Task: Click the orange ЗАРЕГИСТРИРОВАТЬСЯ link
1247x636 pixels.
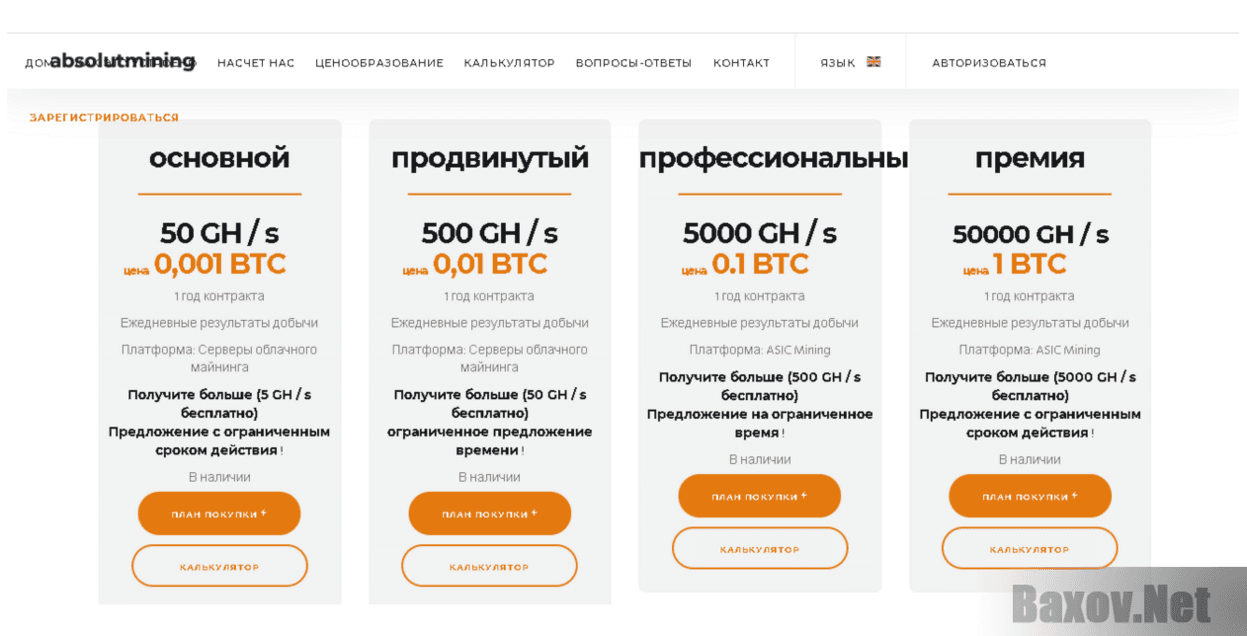Action: click(104, 117)
